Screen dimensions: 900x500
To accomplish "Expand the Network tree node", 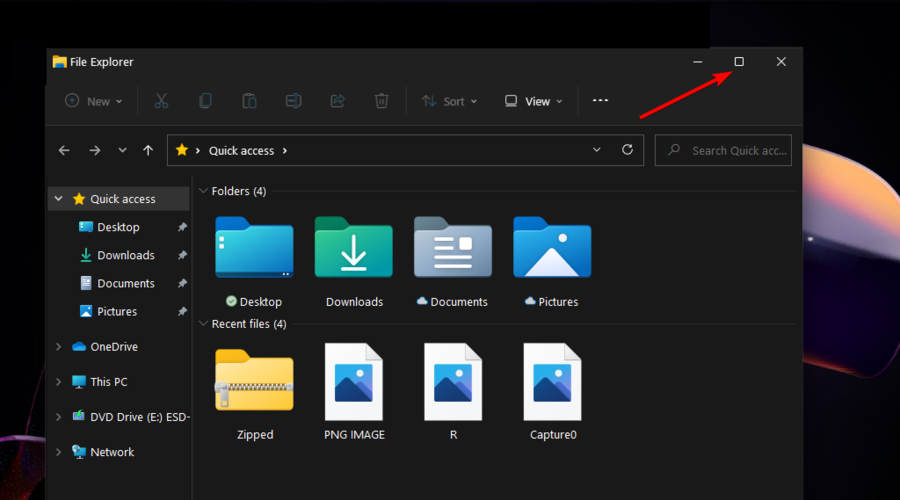I will [59, 452].
